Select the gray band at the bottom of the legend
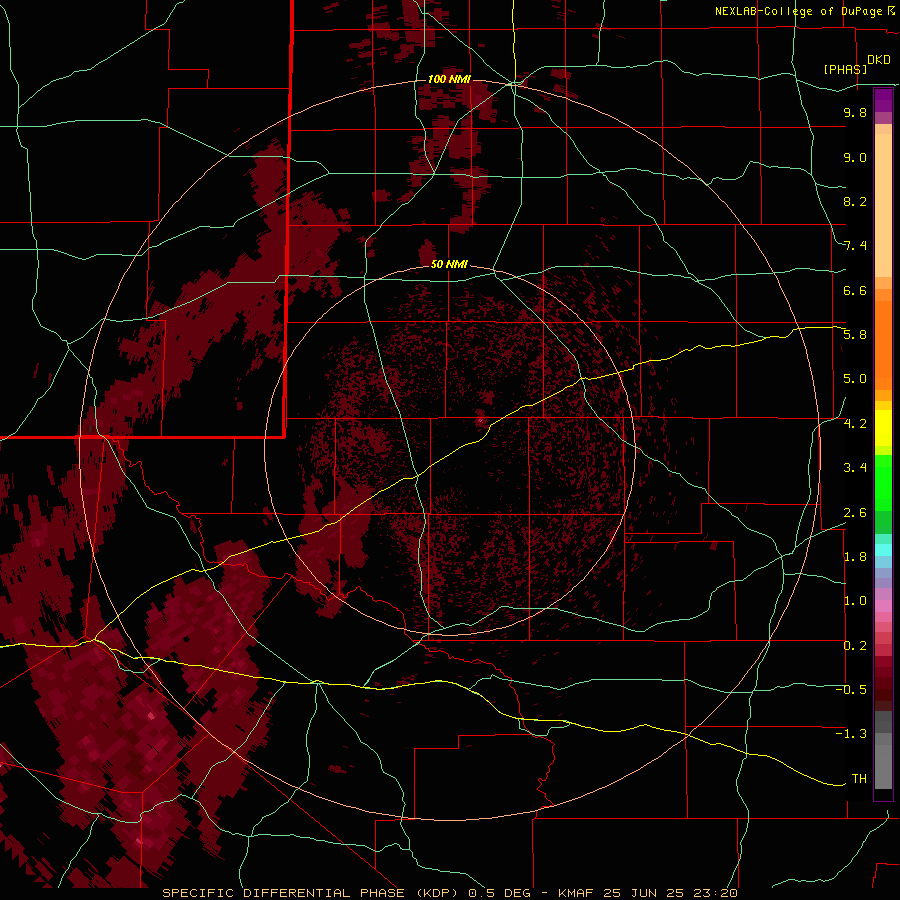This screenshot has height=900, width=900. click(883, 763)
